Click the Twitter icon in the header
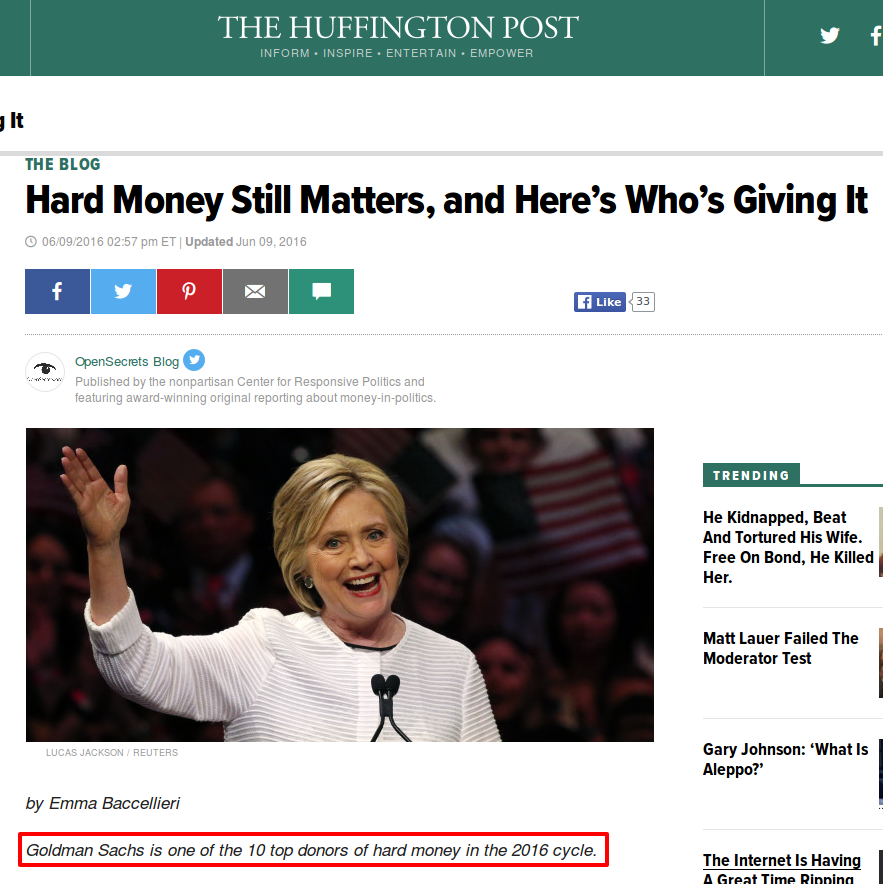 tap(829, 36)
